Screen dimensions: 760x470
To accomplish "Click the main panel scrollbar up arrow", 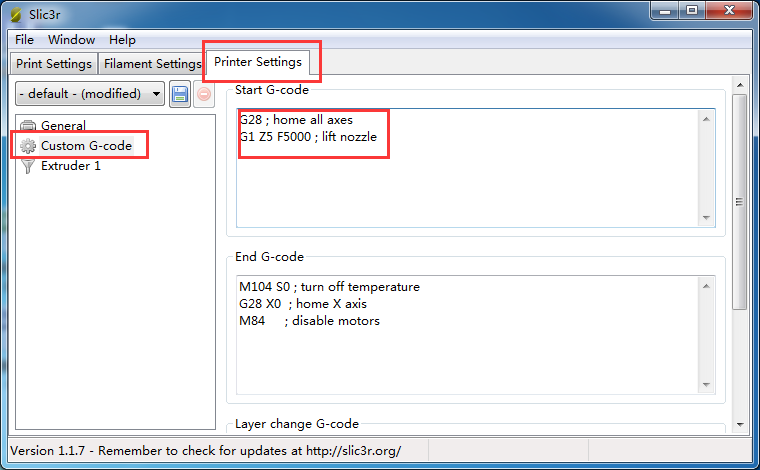I will 740,85.
